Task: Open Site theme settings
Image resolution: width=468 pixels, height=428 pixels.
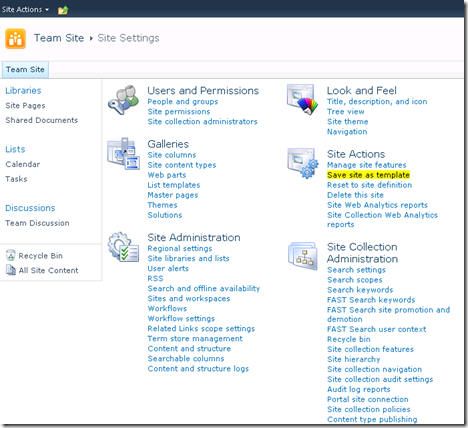Action: 348,122
